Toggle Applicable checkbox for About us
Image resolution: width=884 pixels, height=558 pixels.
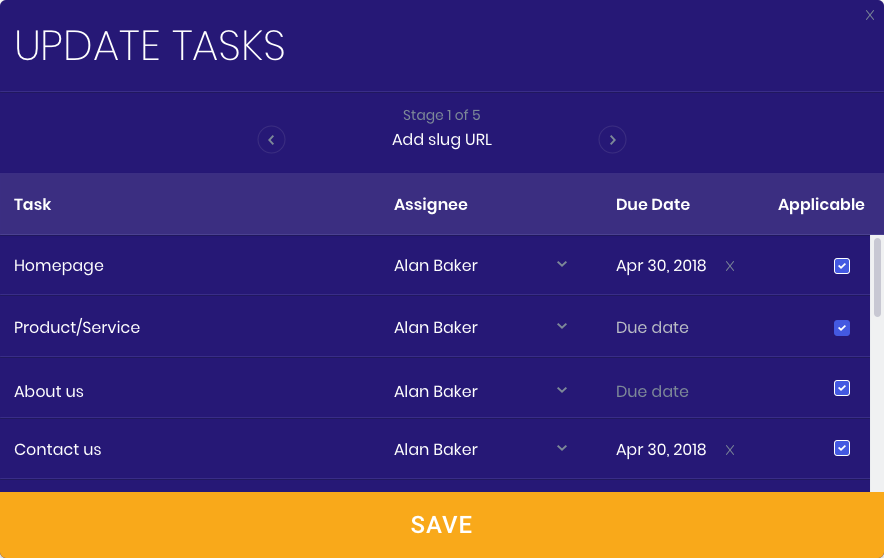pyautogui.click(x=842, y=388)
